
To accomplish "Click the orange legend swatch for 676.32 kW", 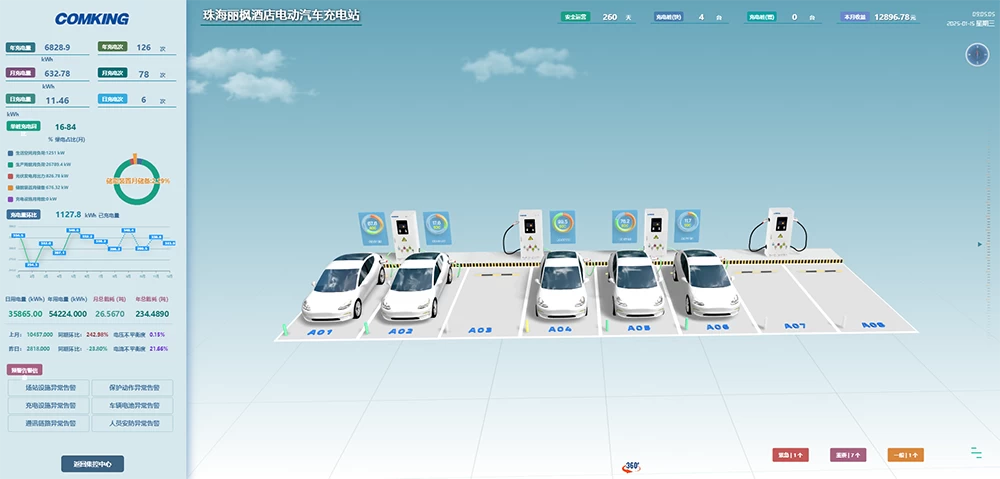I will 10,188.
